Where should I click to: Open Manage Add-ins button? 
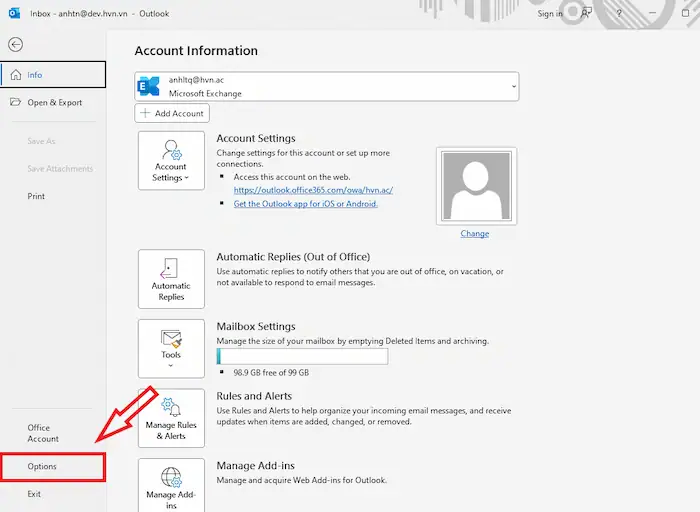pos(171,486)
